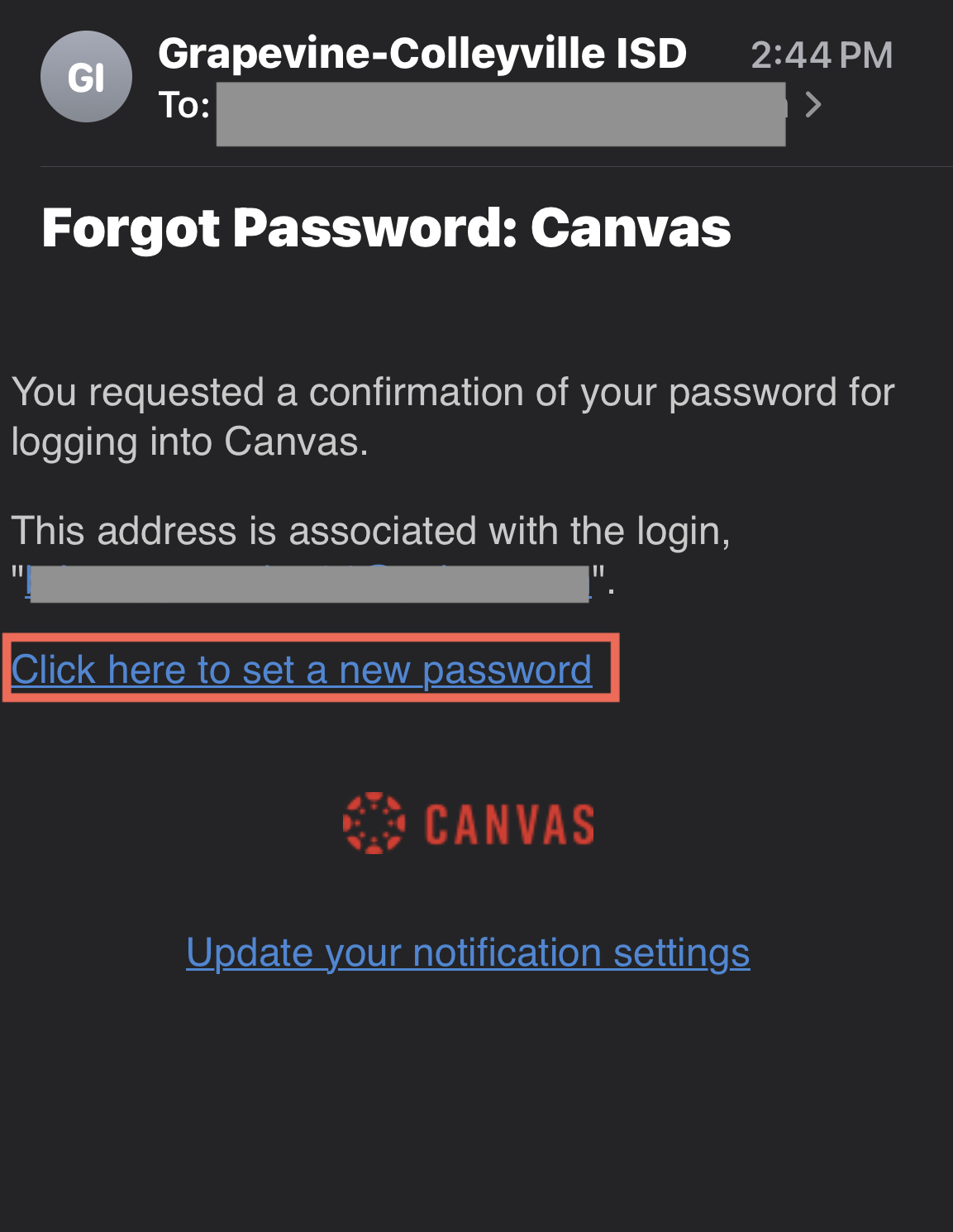This screenshot has width=953, height=1232.
Task: Click "This address is associated" sentence
Action: [370, 531]
